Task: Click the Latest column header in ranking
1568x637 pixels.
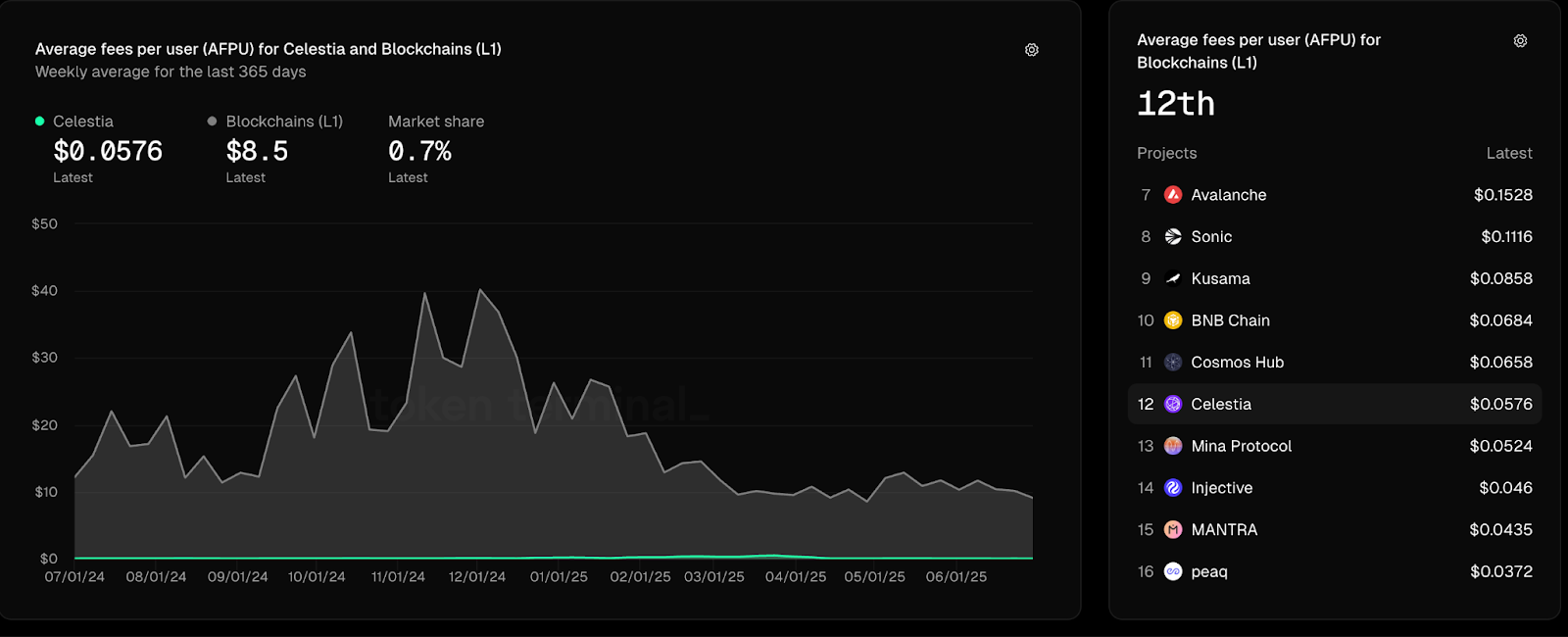Action: coord(1509,153)
